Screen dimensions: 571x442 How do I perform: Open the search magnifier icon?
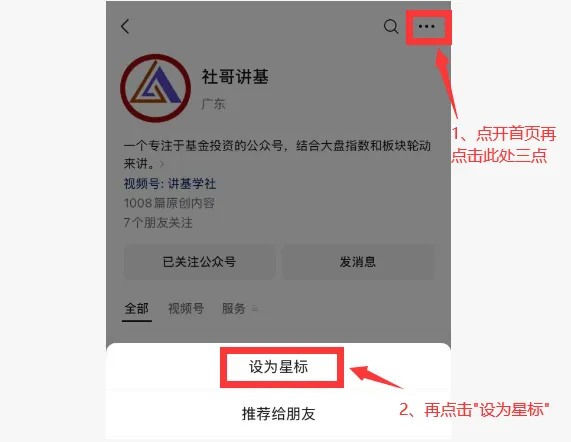coord(391,27)
